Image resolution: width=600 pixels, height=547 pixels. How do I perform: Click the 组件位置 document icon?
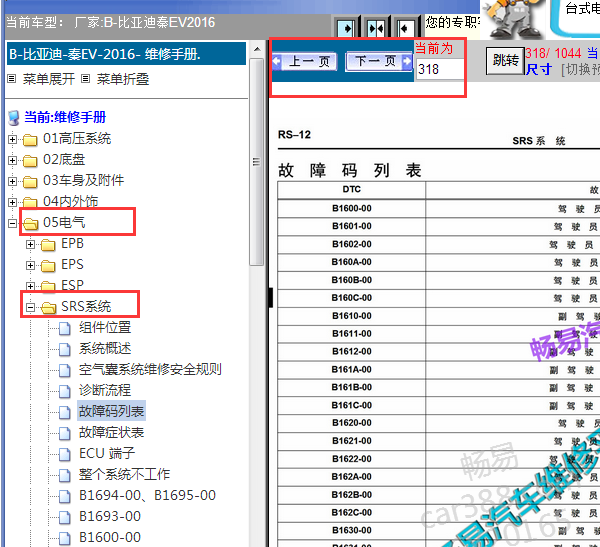pyautogui.click(x=65, y=328)
